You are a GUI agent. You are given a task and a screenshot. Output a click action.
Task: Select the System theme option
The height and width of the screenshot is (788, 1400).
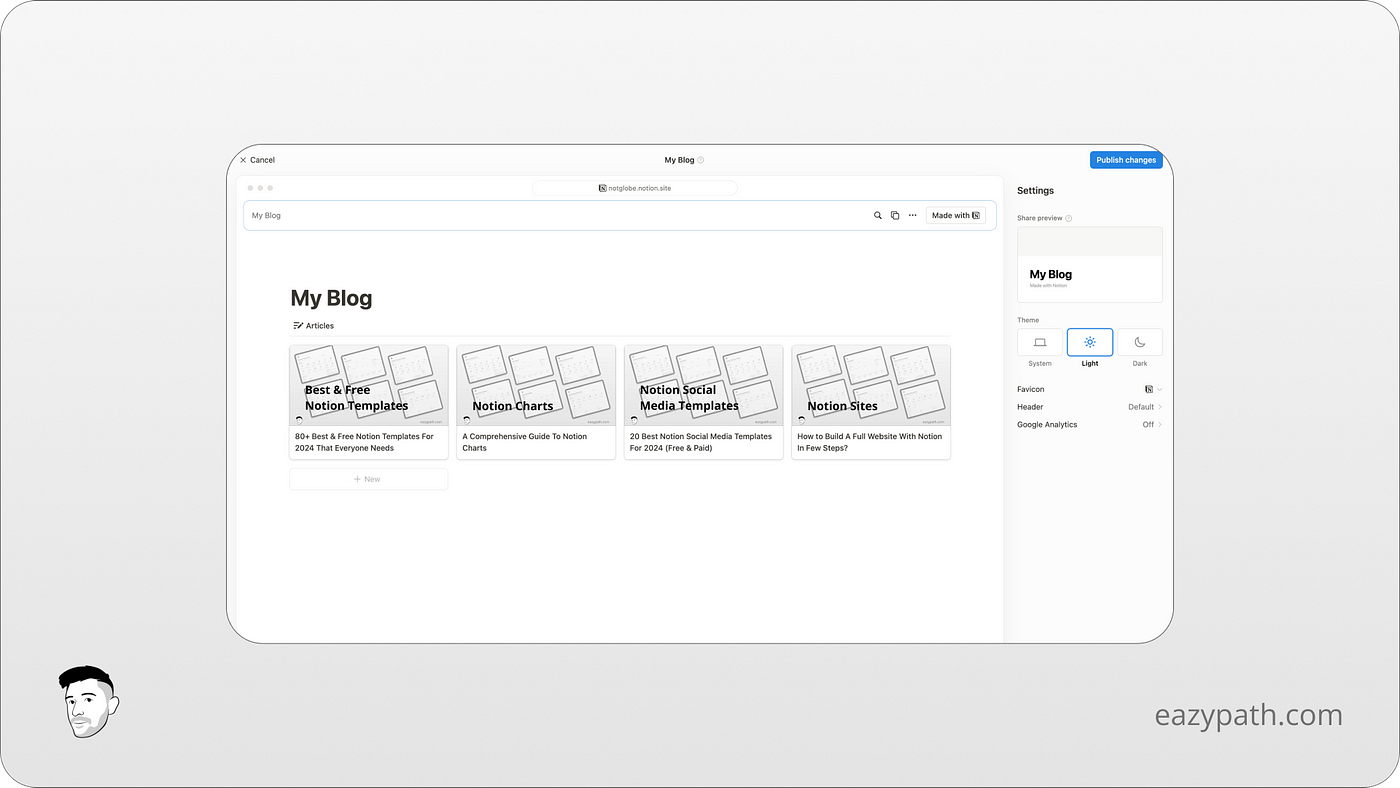(x=1040, y=342)
